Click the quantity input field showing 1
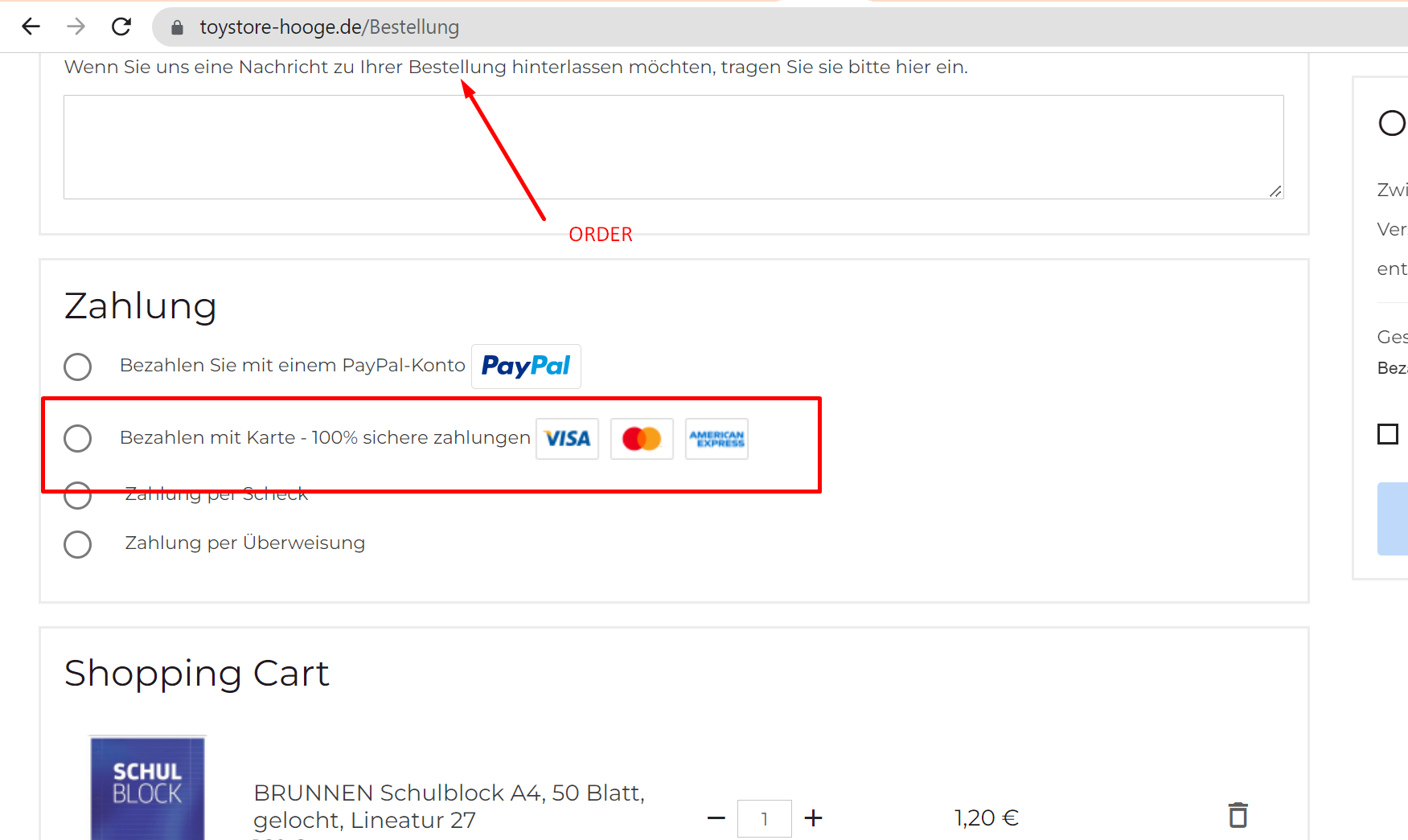The height and width of the screenshot is (840, 1408). [x=764, y=818]
